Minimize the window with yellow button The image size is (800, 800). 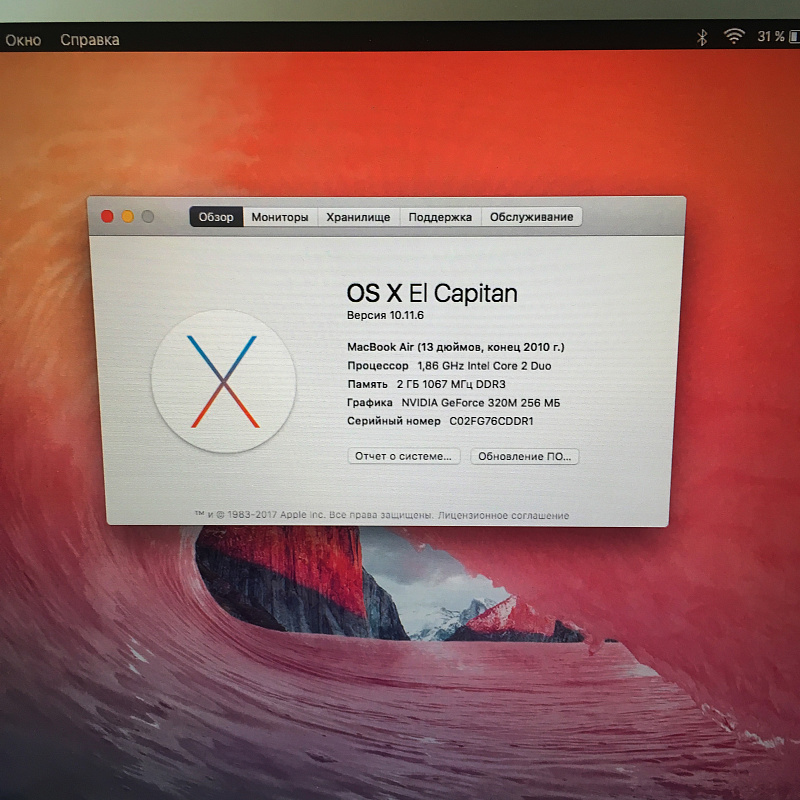[128, 217]
